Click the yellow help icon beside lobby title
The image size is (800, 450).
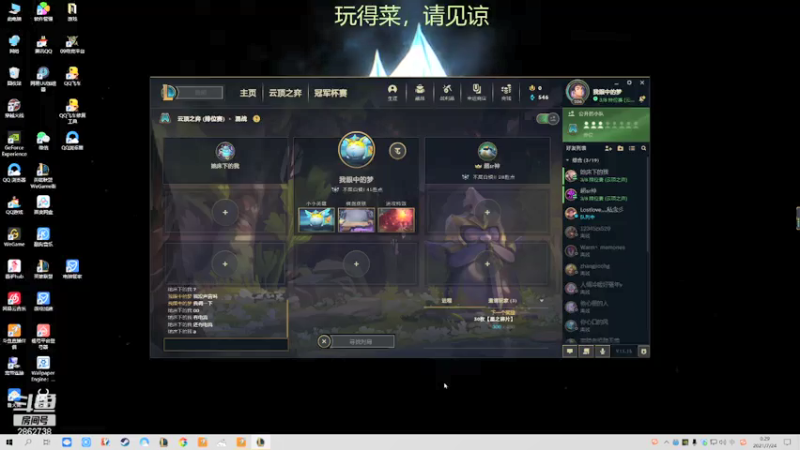[x=257, y=119]
